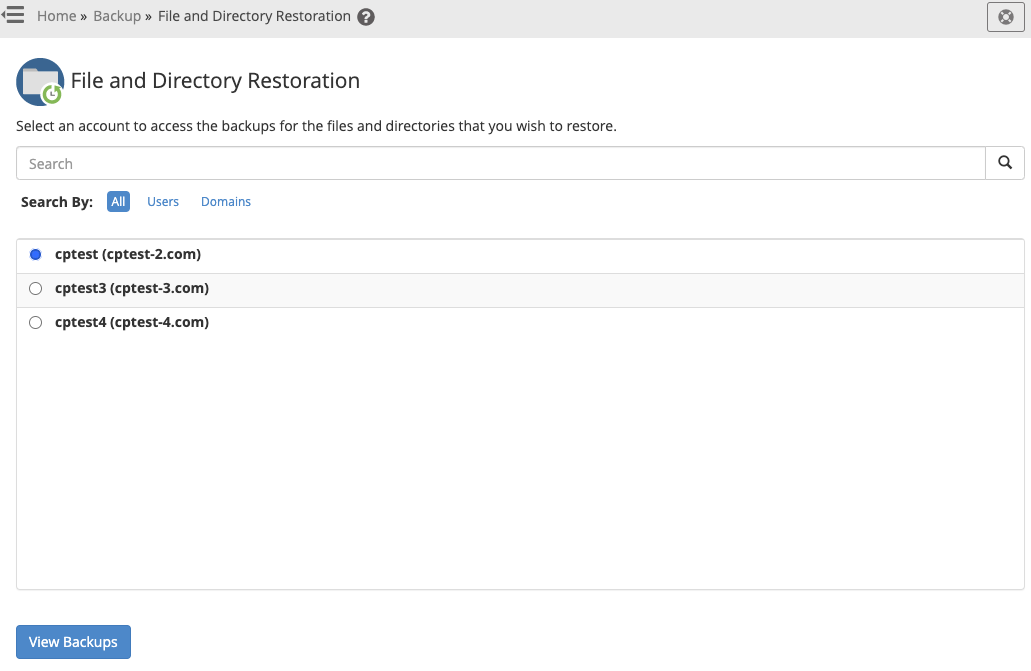Screen dimensions: 1031x671
Task: Go to Home breadcrumb
Action: (x=57, y=16)
